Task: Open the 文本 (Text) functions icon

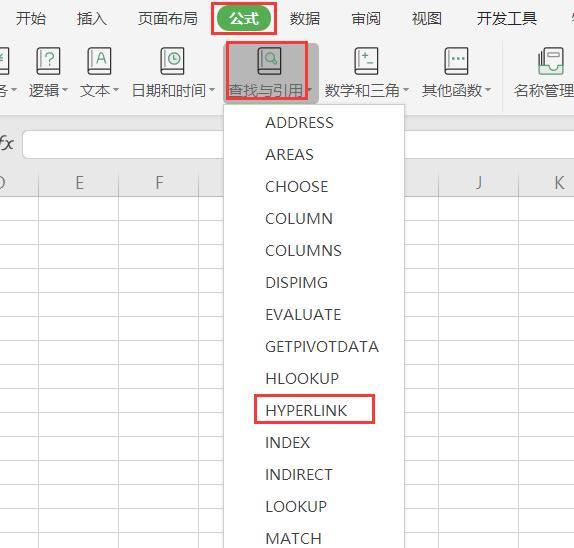Action: [99, 61]
